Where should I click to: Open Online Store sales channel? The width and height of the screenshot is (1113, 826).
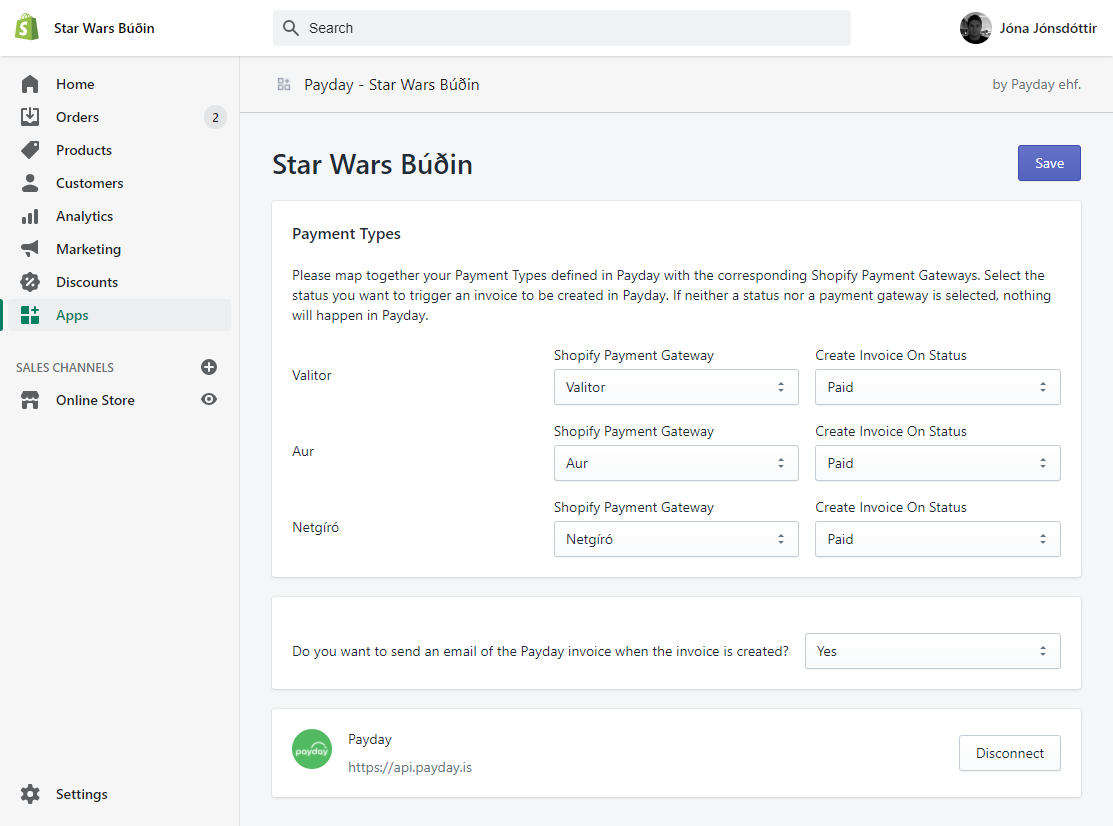(95, 400)
